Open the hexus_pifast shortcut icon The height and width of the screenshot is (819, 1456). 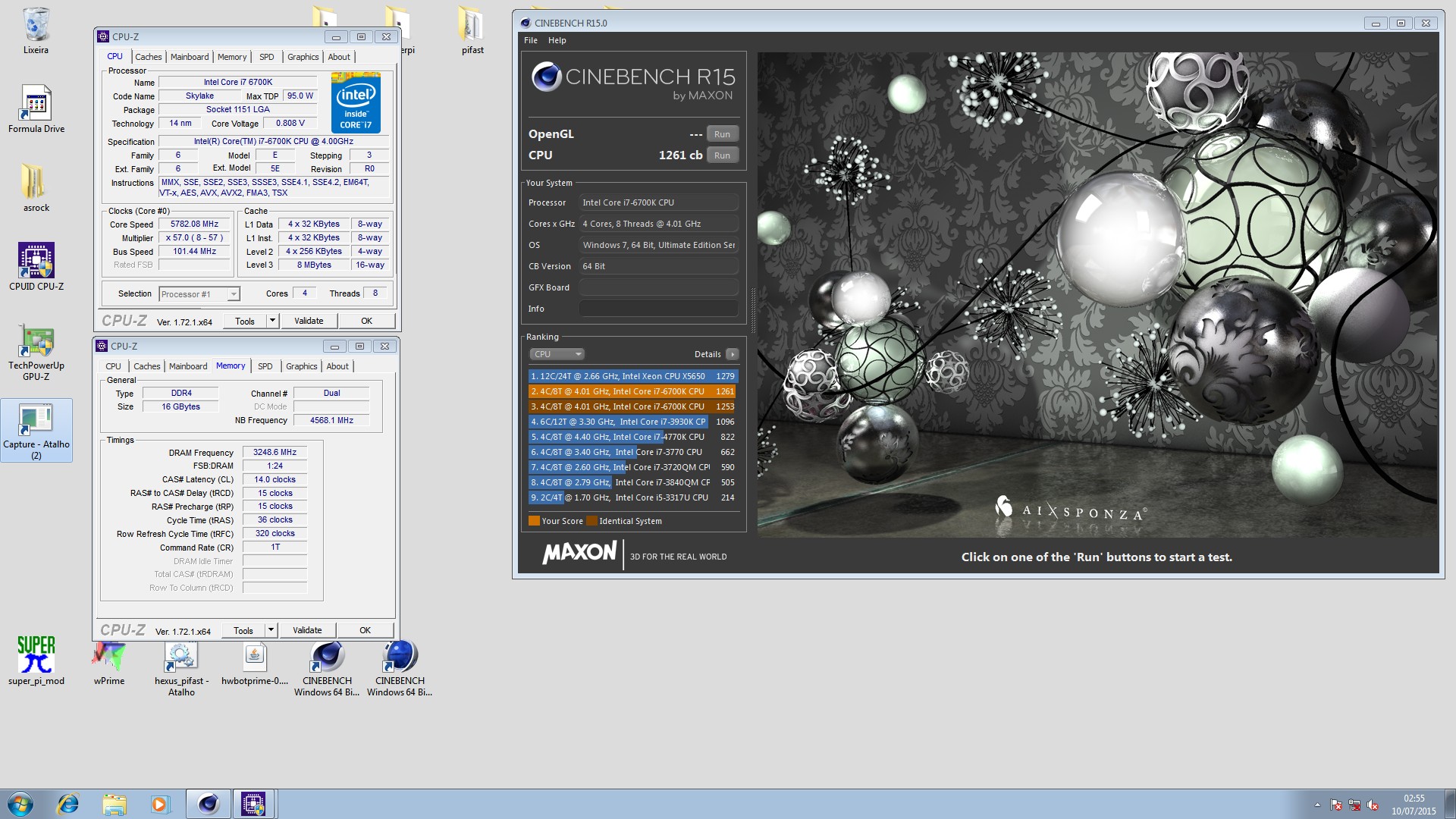click(x=181, y=667)
